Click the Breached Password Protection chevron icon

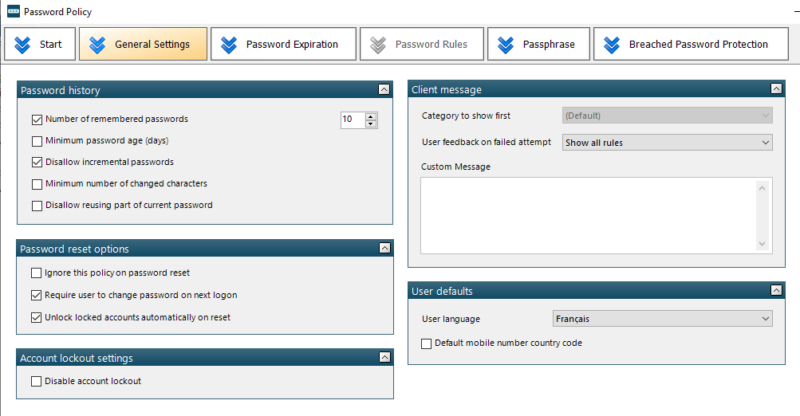(x=611, y=44)
